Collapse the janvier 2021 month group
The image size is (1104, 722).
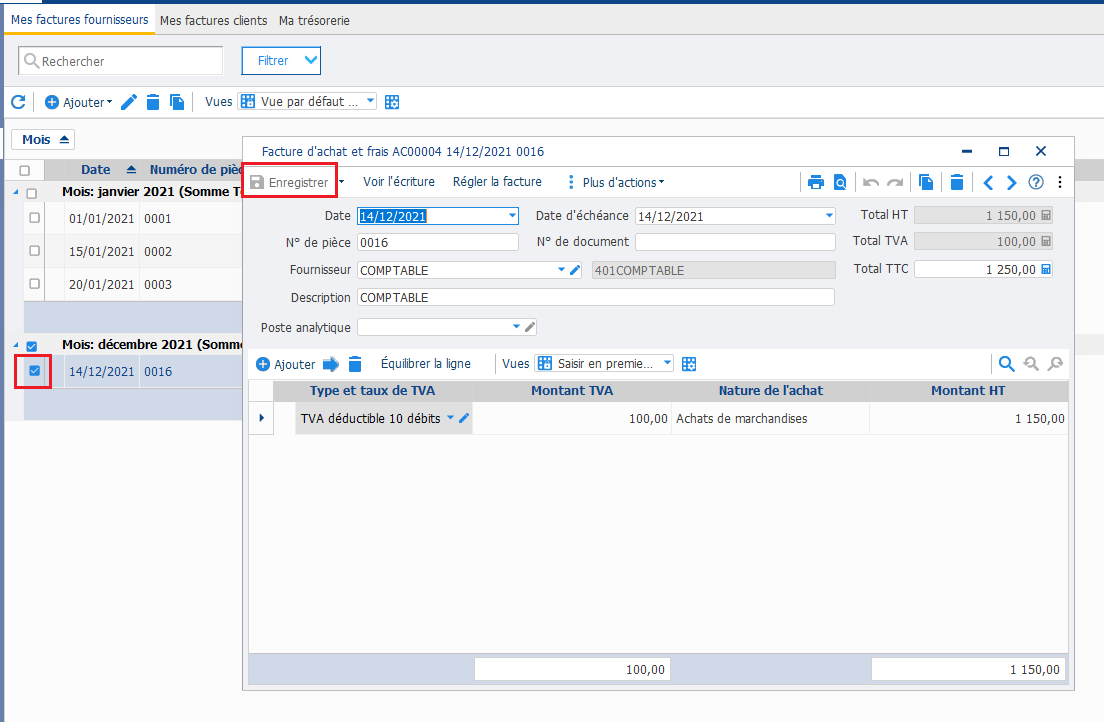point(16,192)
